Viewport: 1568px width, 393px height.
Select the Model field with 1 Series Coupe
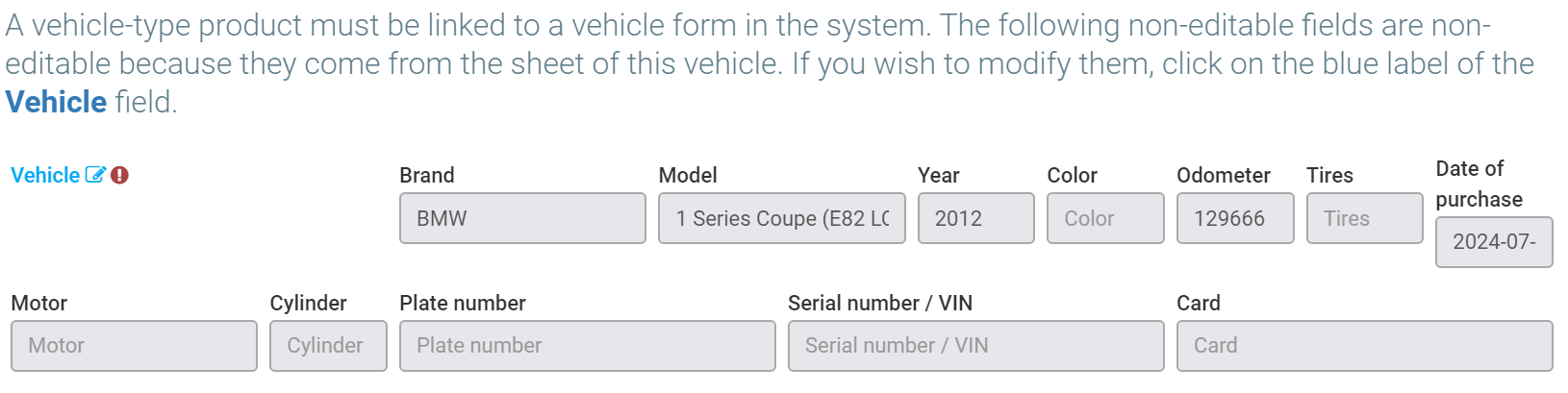781,218
